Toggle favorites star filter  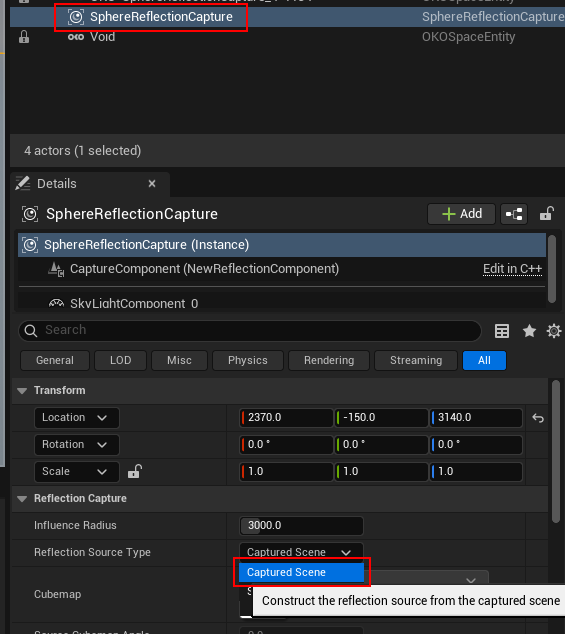point(529,331)
